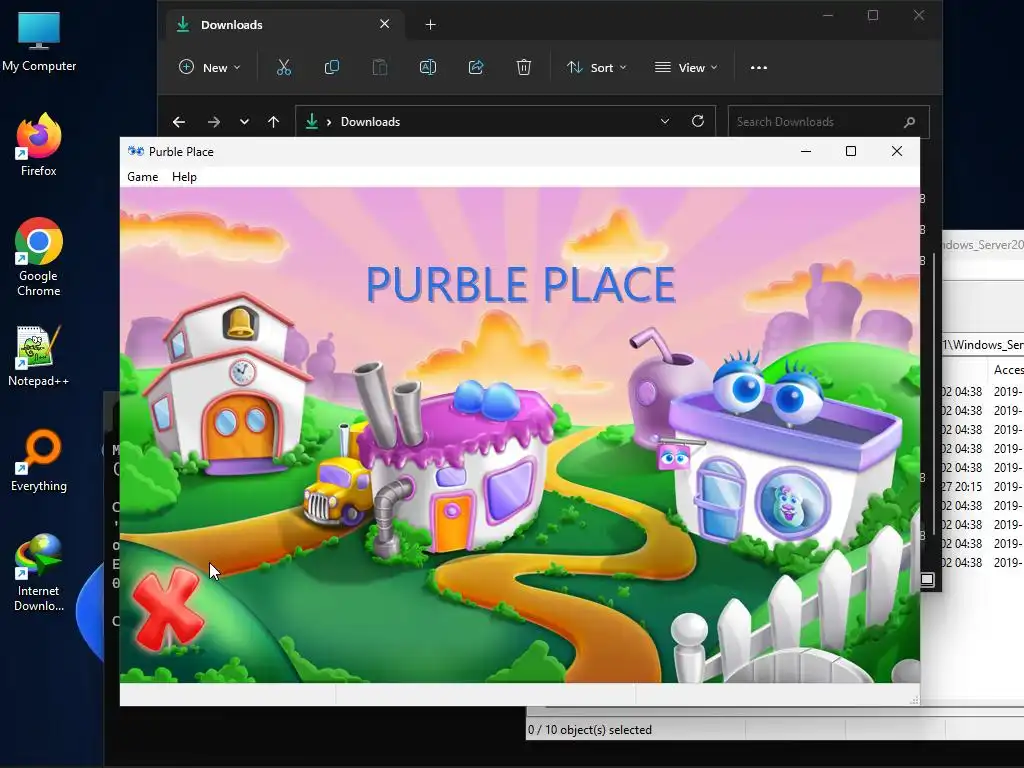Image resolution: width=1024 pixels, height=768 pixels.
Task: Close the Downloads tab
Action: (x=385, y=24)
